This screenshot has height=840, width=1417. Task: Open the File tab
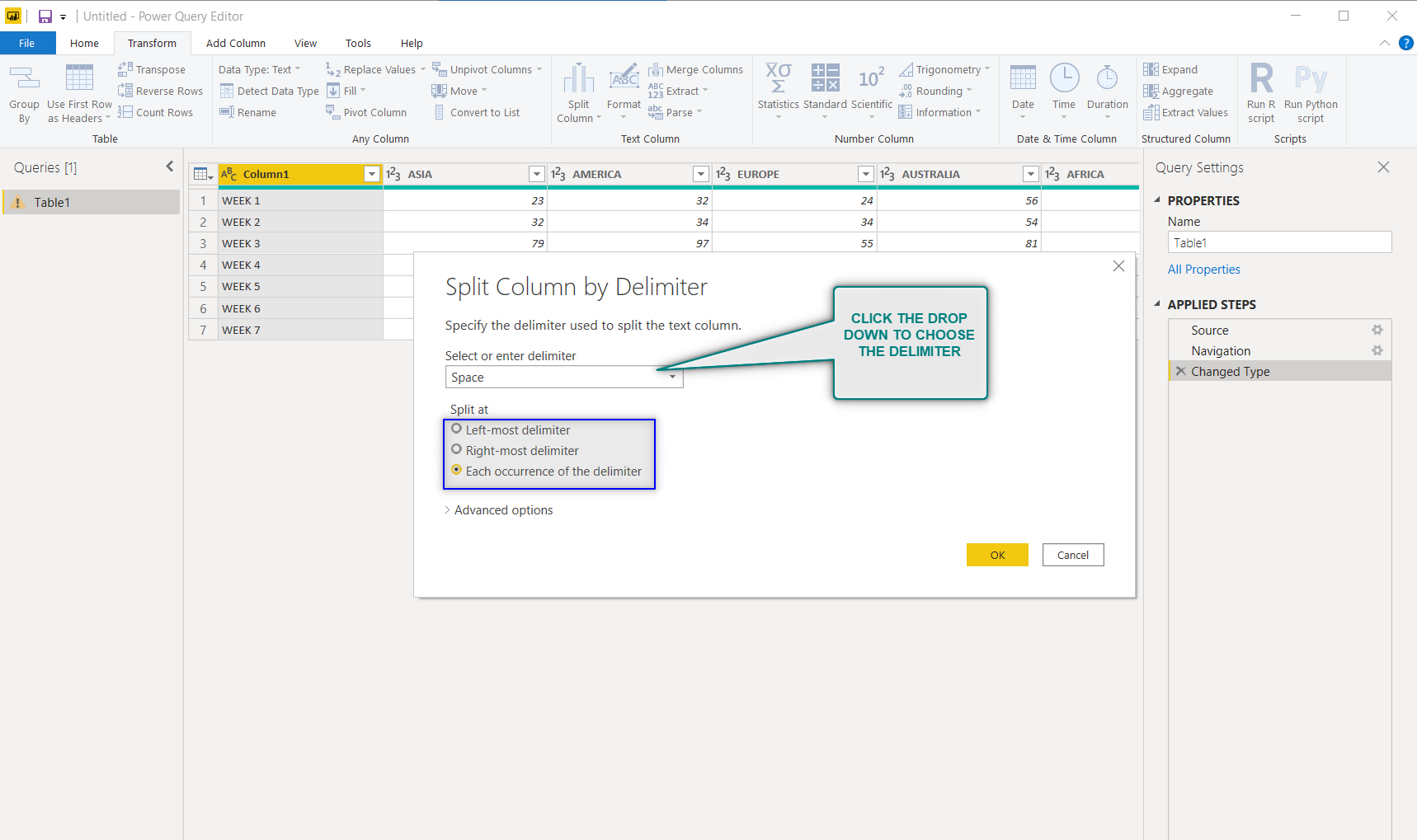(27, 43)
